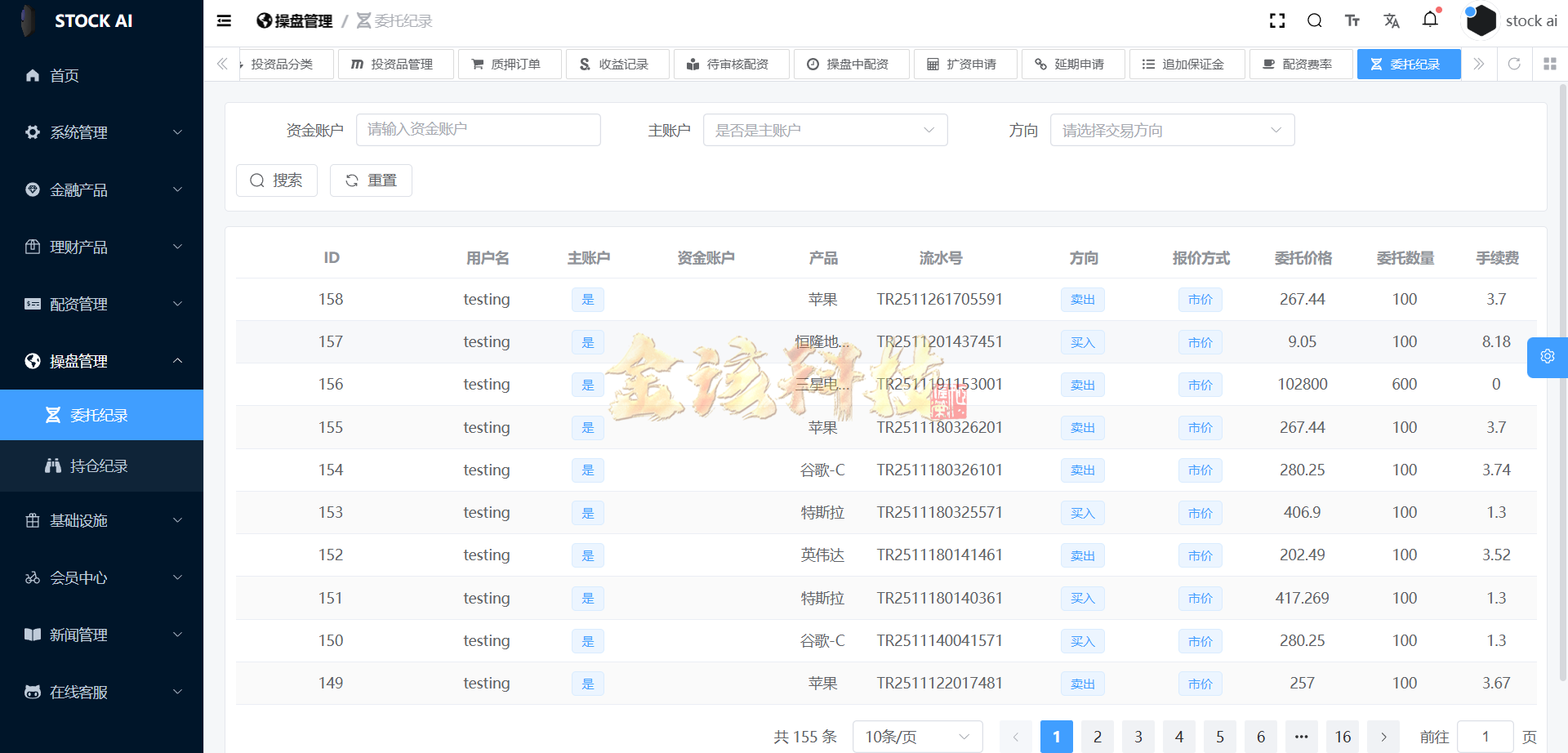
Task: Open the floating settings gear on the right edge
Action: click(1548, 357)
